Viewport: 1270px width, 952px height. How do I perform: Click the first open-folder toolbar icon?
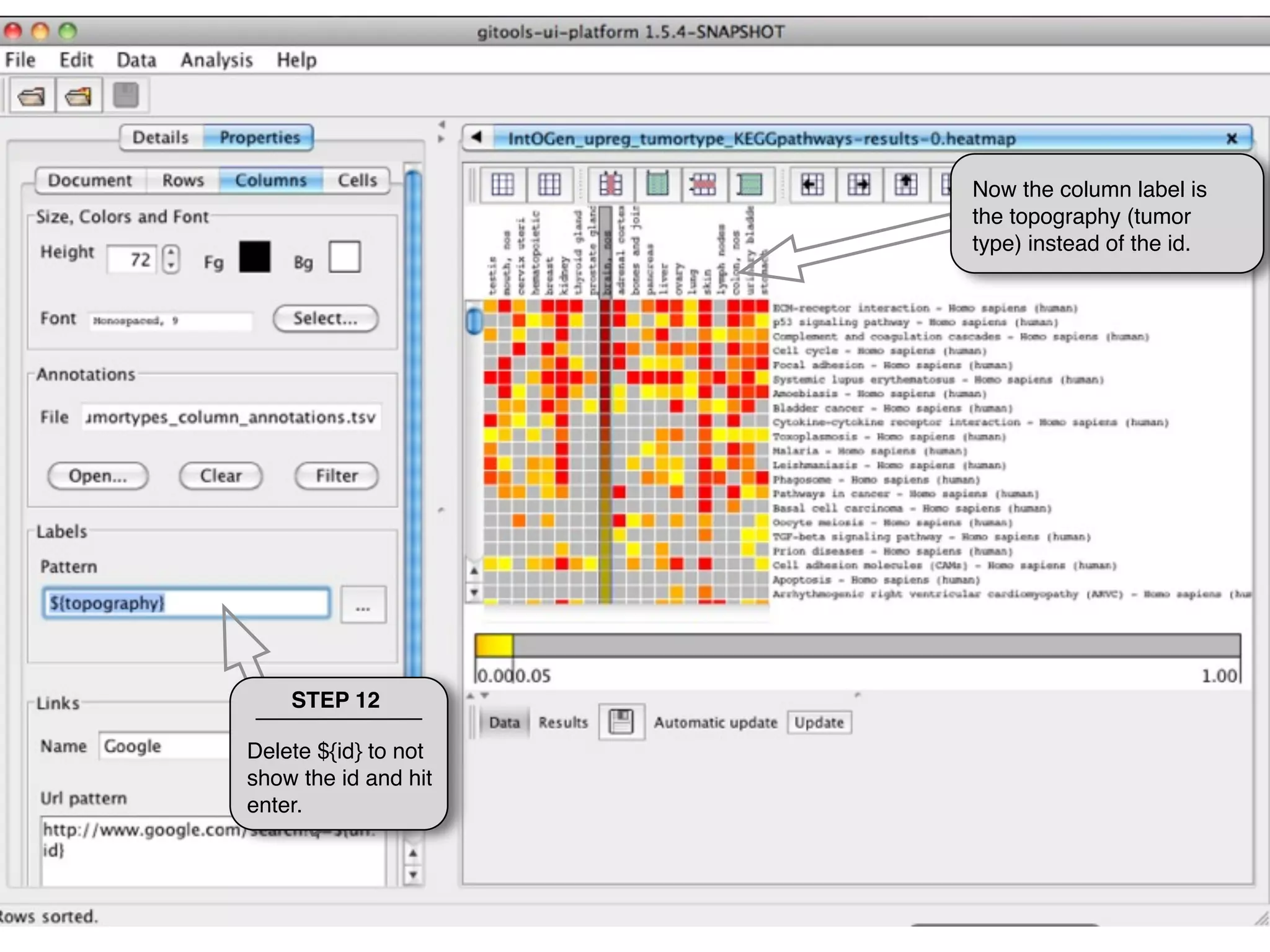pos(31,96)
